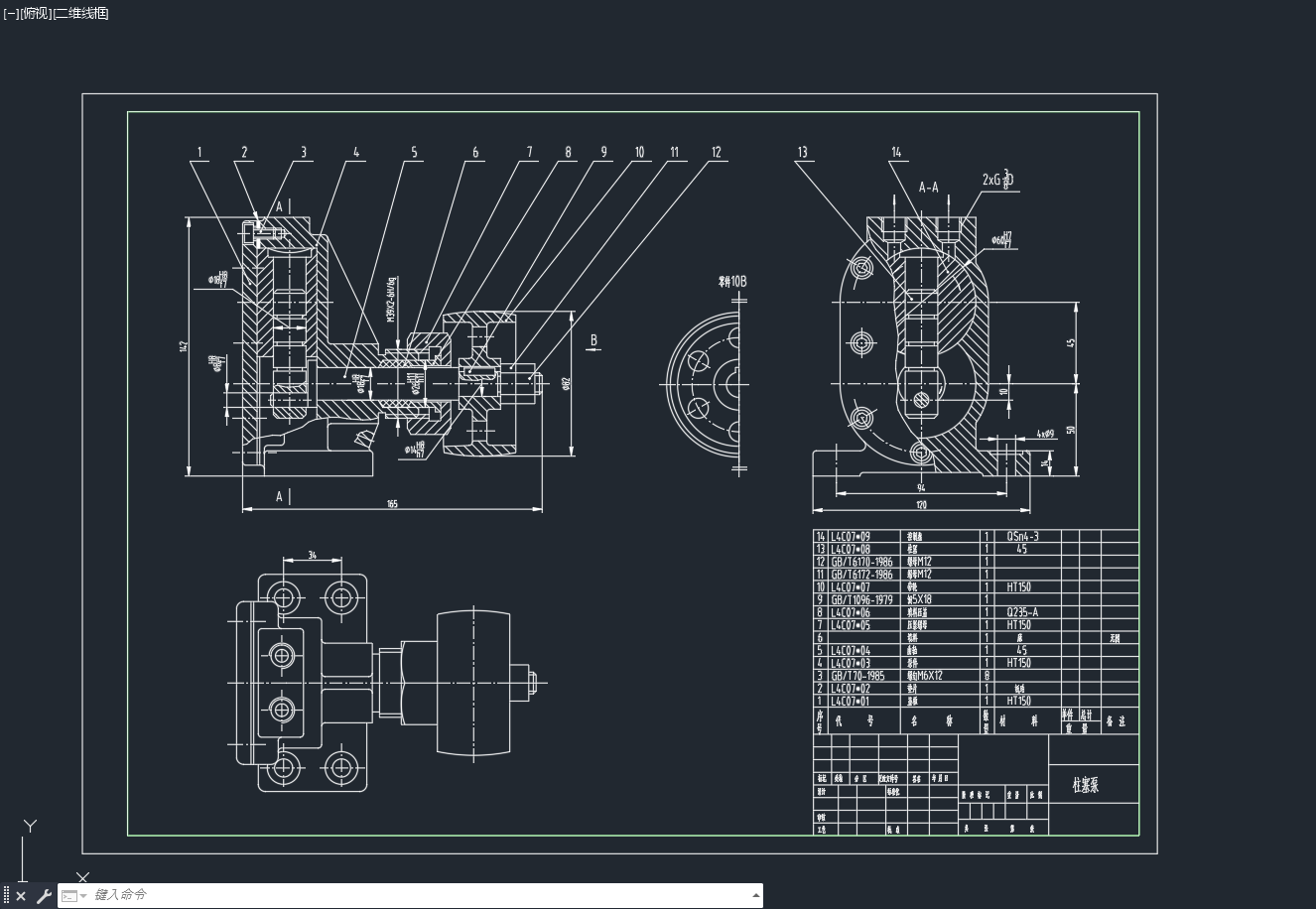Select the 柱塞泵 title block text
Image resolution: width=1316 pixels, height=909 pixels.
point(1086,785)
